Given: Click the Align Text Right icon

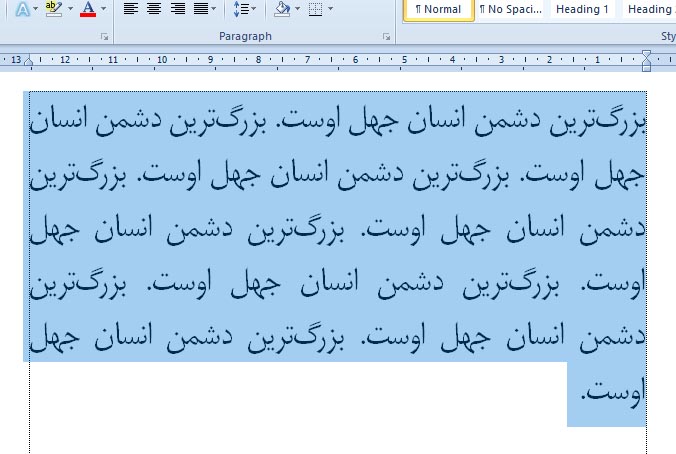Looking at the screenshot, I should [x=177, y=9].
